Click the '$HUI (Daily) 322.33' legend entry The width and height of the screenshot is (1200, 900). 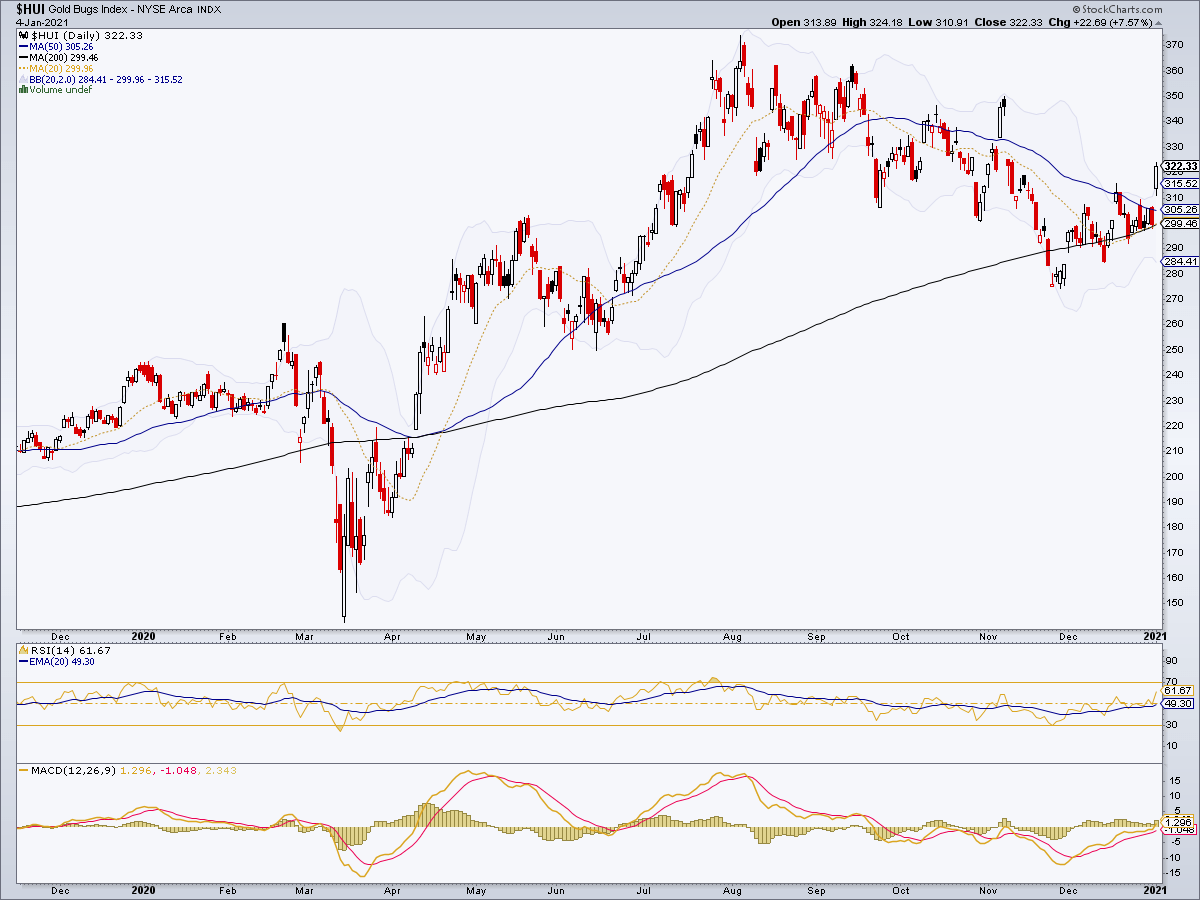pyautogui.click(x=86, y=35)
